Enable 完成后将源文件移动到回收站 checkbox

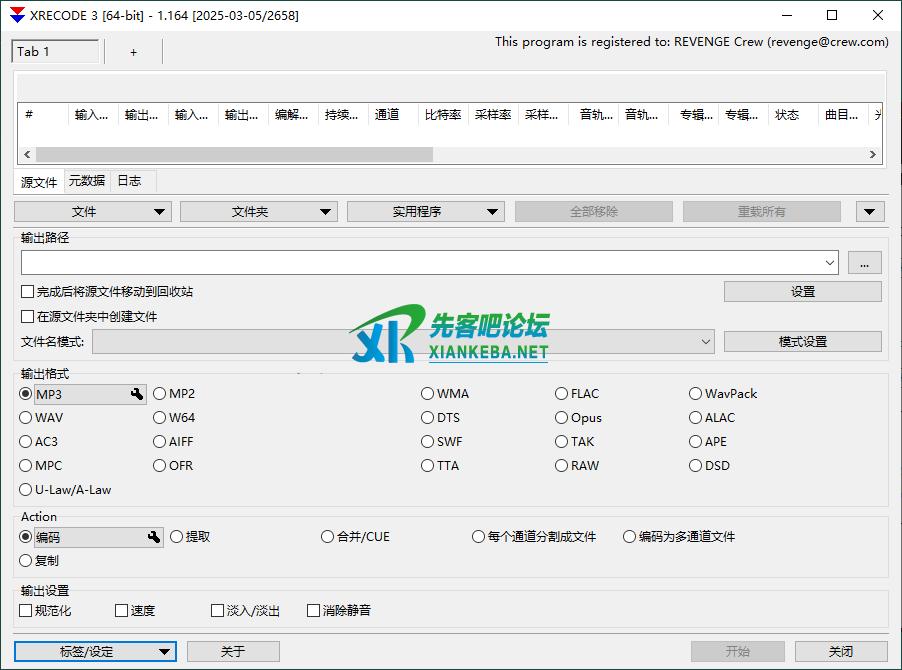[x=28, y=292]
